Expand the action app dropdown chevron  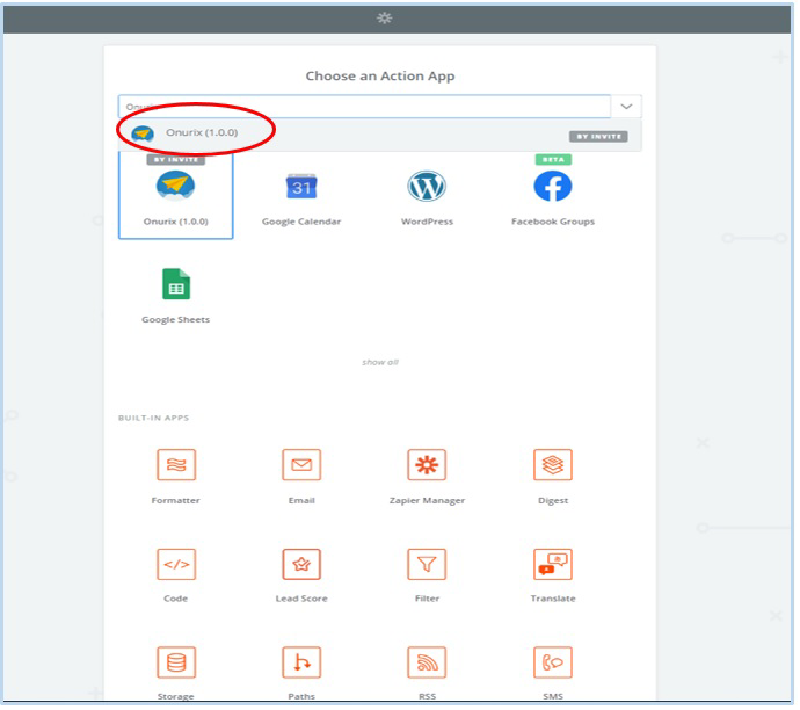coord(626,107)
